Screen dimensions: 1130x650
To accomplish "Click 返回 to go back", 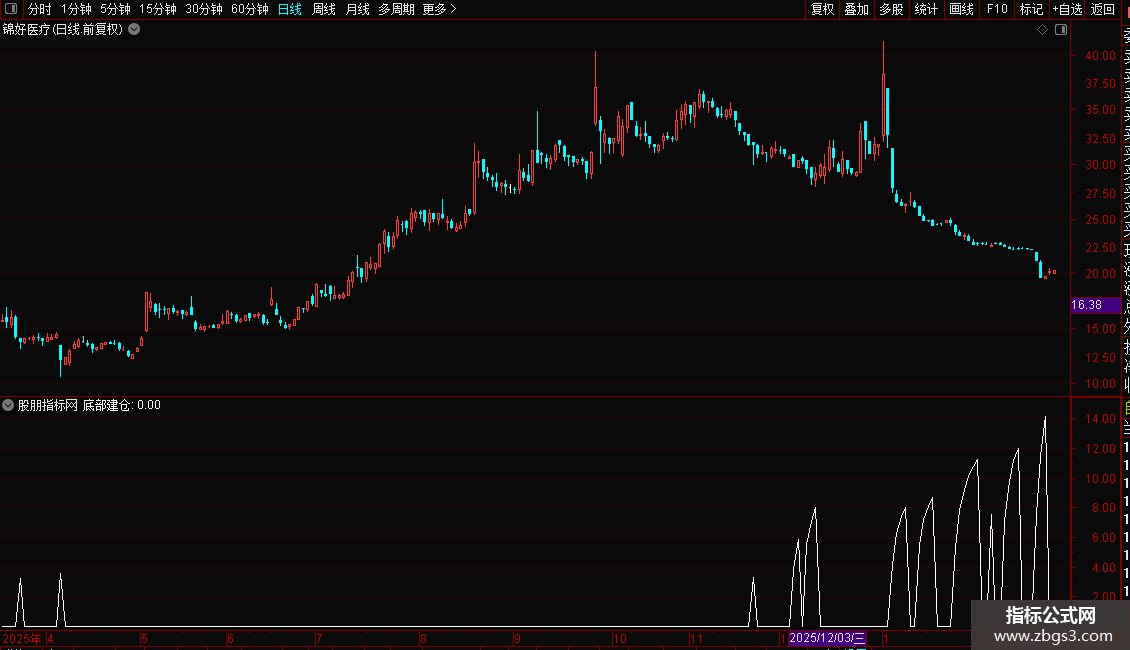I will (1103, 9).
